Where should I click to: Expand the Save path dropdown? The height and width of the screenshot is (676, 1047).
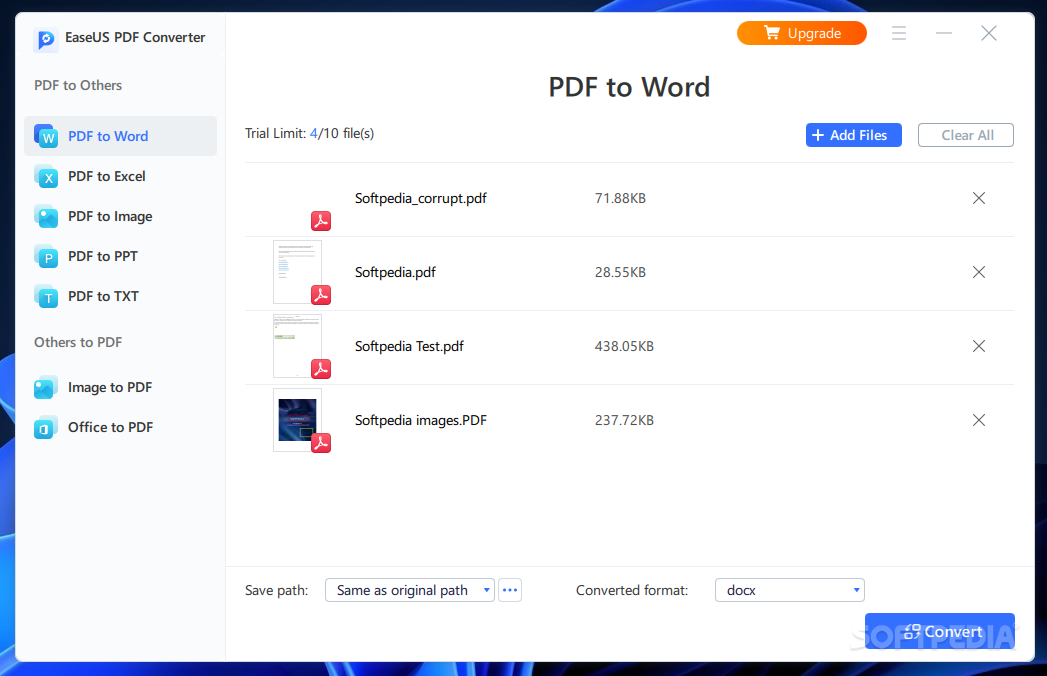click(x=409, y=590)
